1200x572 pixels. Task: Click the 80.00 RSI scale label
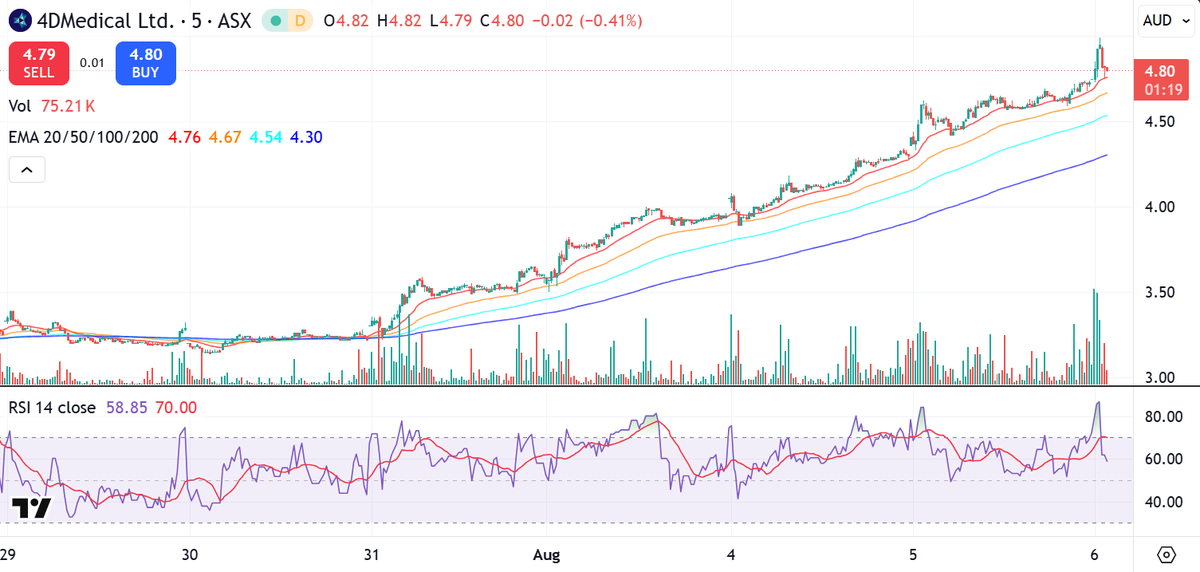[x=1163, y=417]
